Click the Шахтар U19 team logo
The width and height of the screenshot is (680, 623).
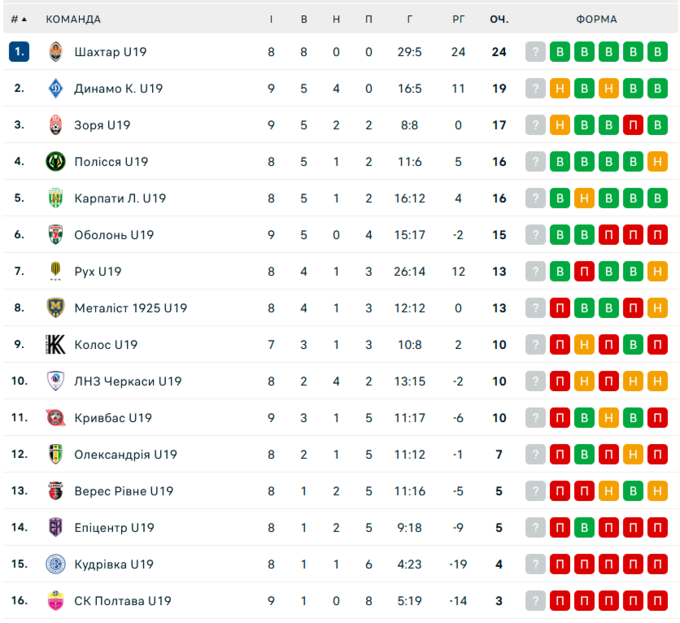(x=56, y=52)
